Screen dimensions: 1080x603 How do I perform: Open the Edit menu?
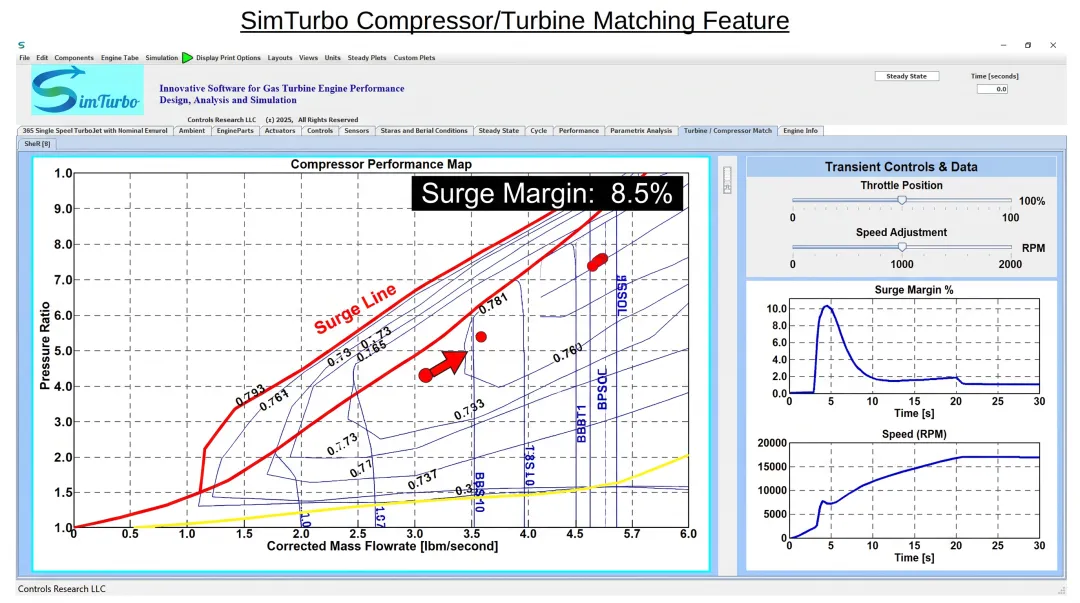pos(42,58)
